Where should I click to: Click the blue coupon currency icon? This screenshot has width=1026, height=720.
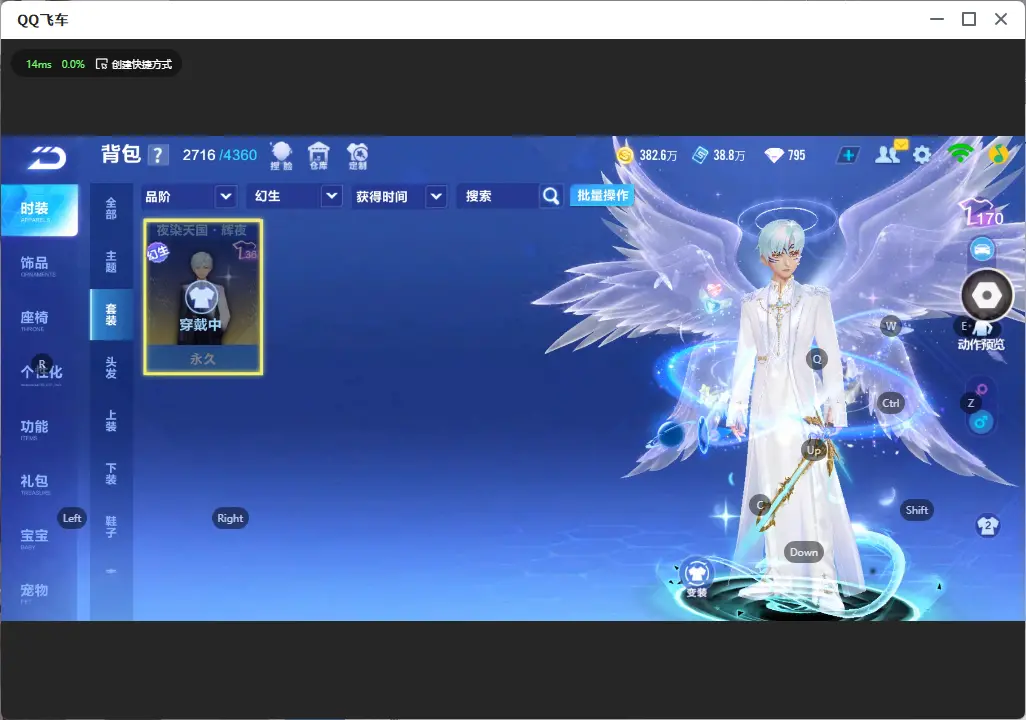click(700, 155)
